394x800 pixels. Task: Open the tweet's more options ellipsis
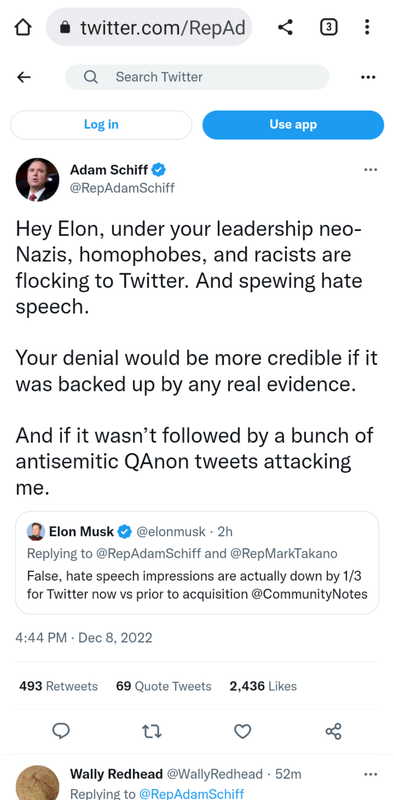pyautogui.click(x=371, y=169)
